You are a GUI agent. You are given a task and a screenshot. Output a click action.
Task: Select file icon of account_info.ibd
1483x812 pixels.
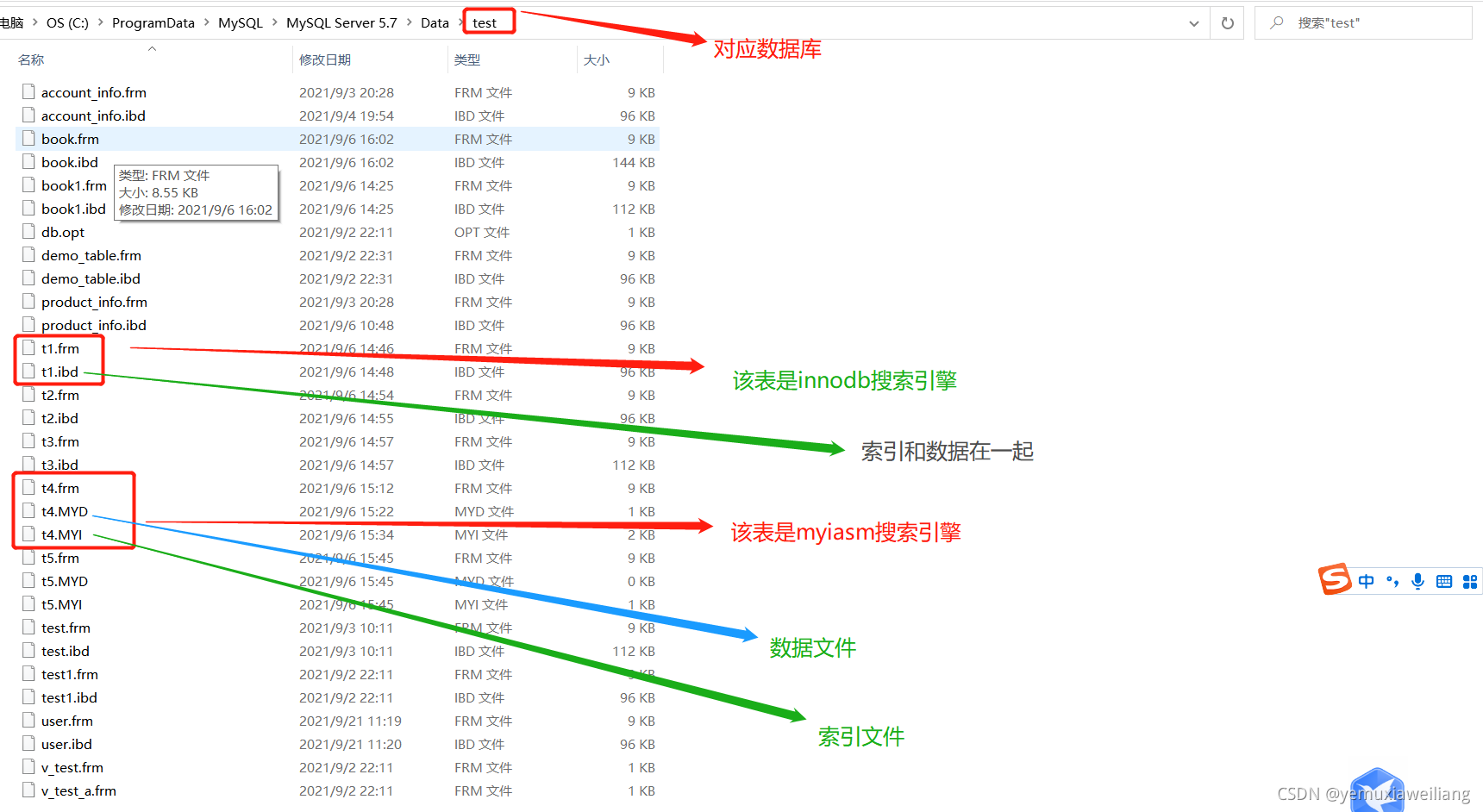pos(28,115)
